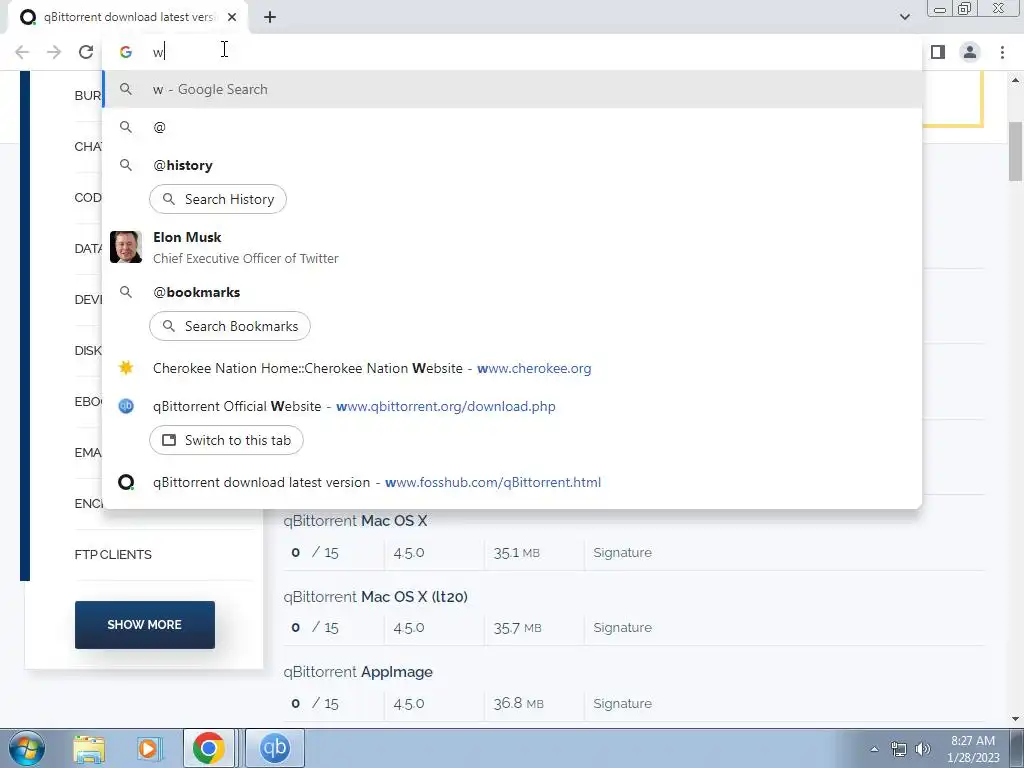
Task: Click the 36.8 MB size value
Action: [519, 703]
